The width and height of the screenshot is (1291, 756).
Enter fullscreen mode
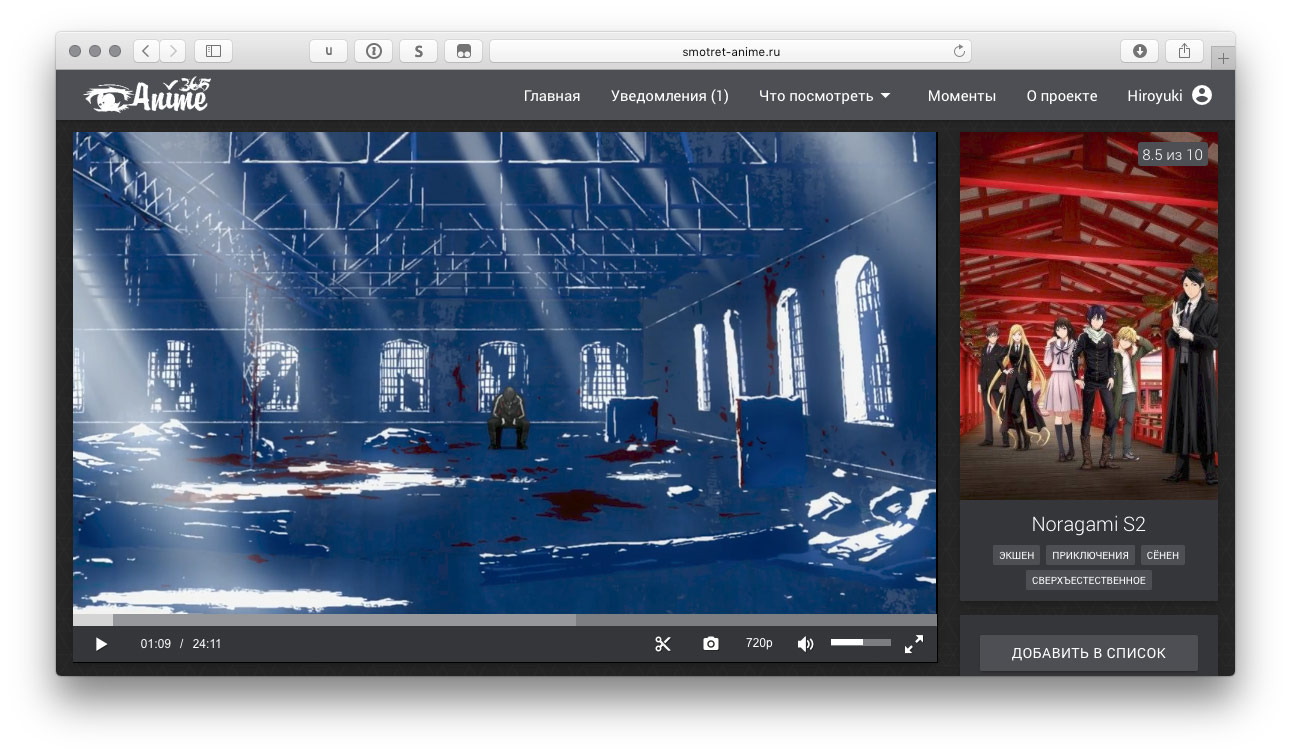tap(913, 644)
